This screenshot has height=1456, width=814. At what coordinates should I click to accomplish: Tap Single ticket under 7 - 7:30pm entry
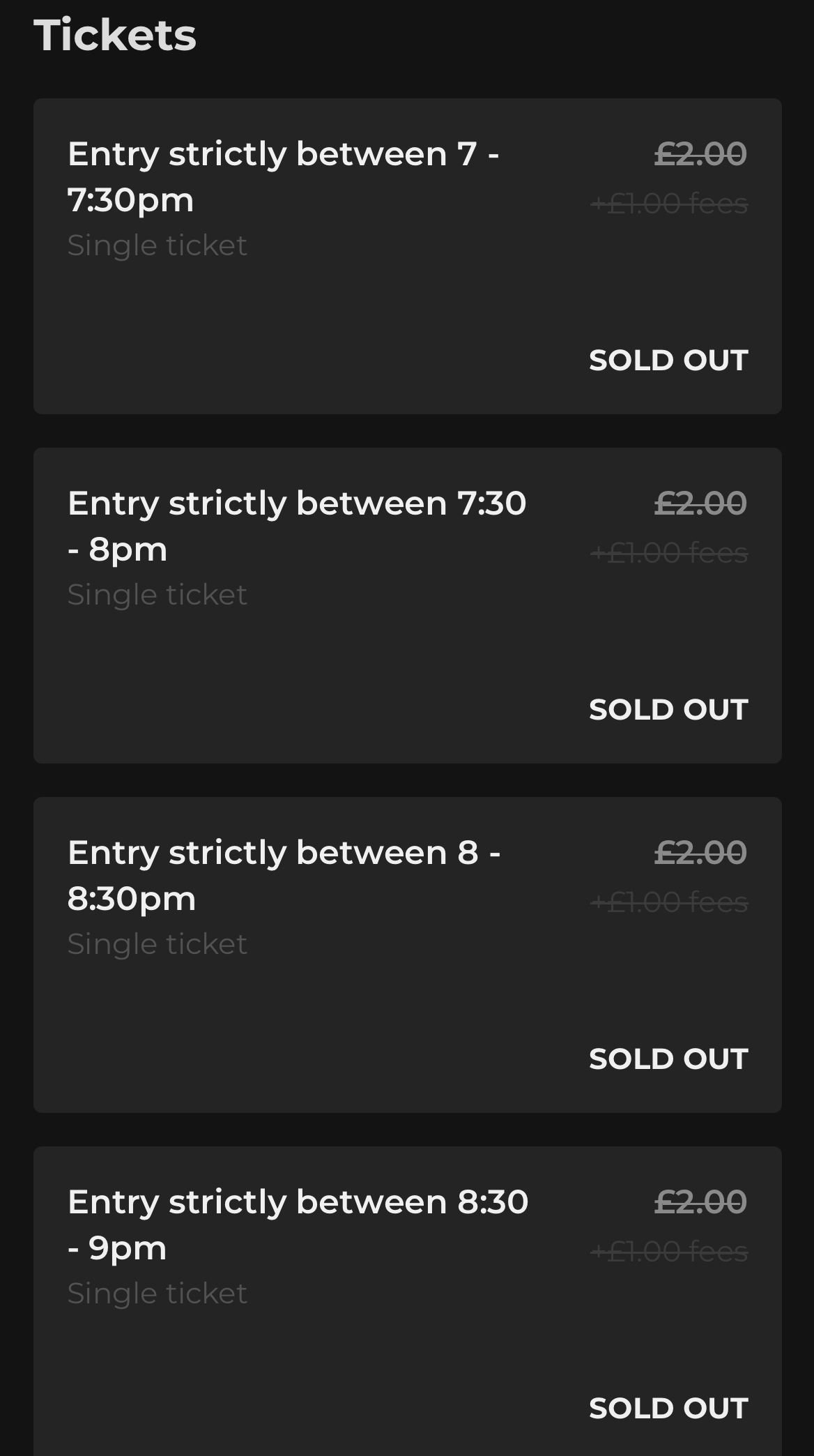[x=158, y=245]
